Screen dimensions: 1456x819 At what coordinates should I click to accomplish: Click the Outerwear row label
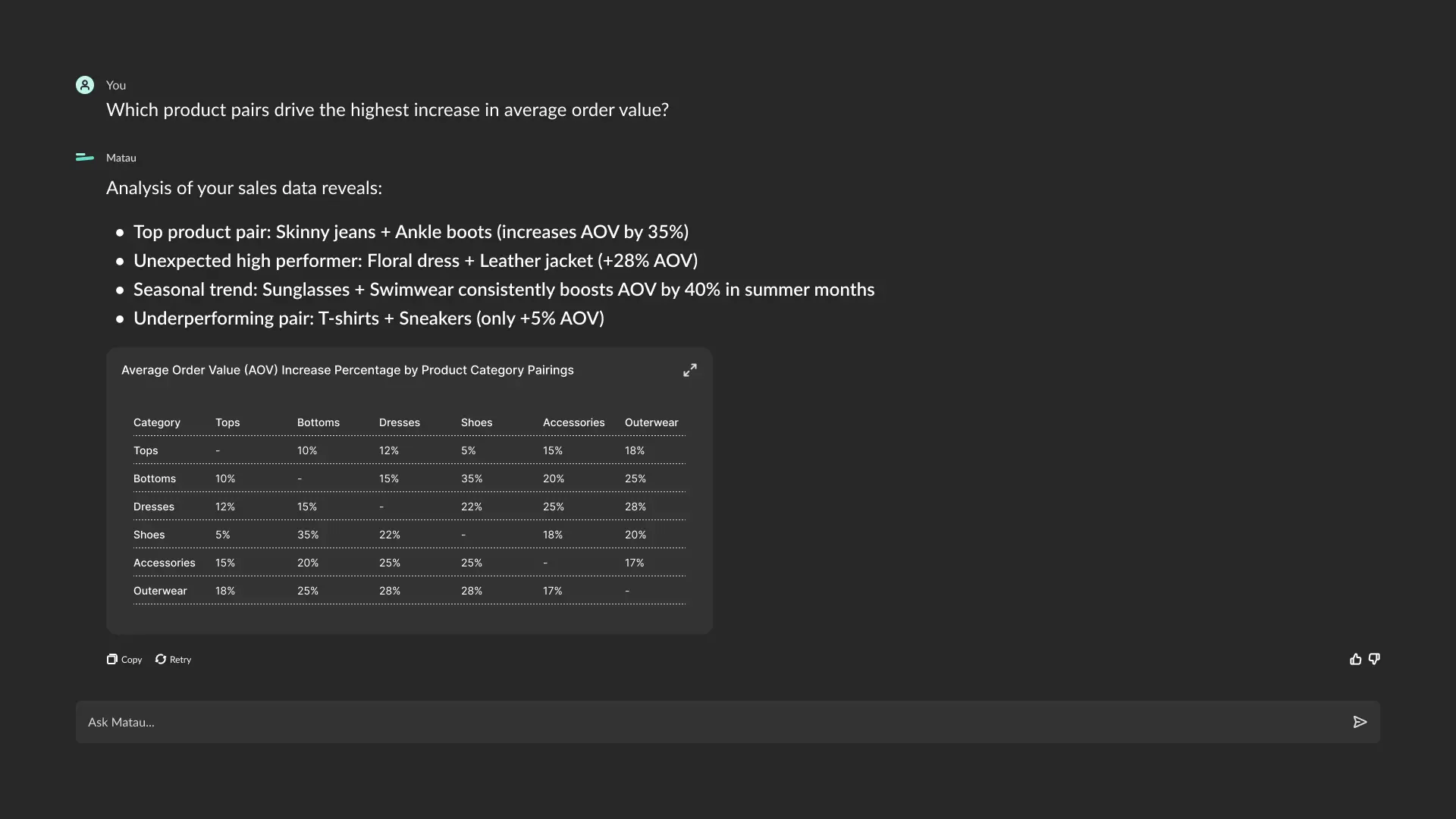click(160, 591)
